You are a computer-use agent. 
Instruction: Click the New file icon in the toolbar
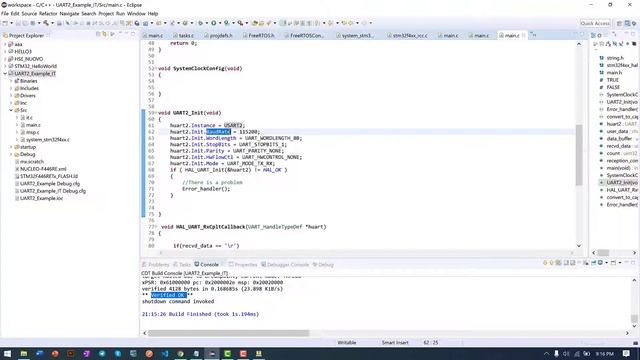point(5,23)
